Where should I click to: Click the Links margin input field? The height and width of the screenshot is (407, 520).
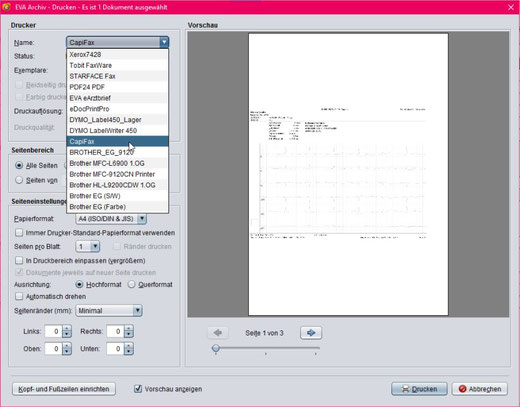click(x=53, y=331)
